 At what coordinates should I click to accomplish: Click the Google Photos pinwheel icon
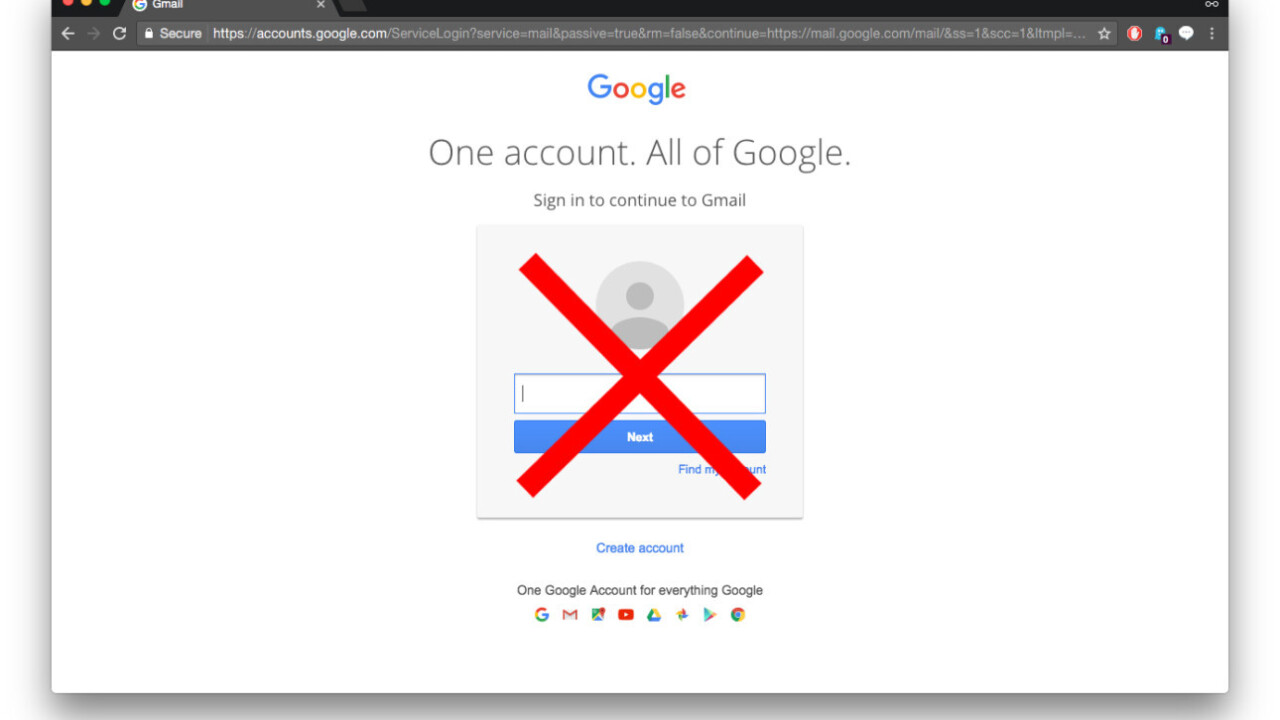click(682, 615)
